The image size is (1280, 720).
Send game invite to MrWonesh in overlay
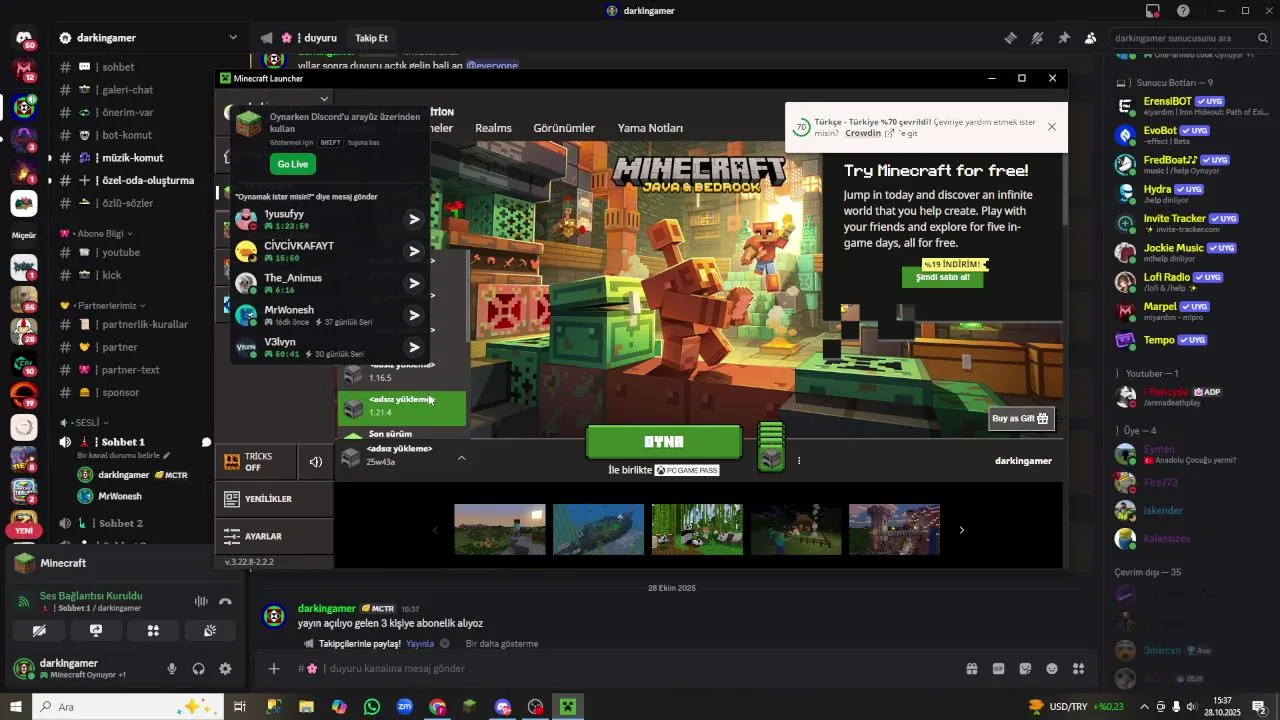pos(414,315)
